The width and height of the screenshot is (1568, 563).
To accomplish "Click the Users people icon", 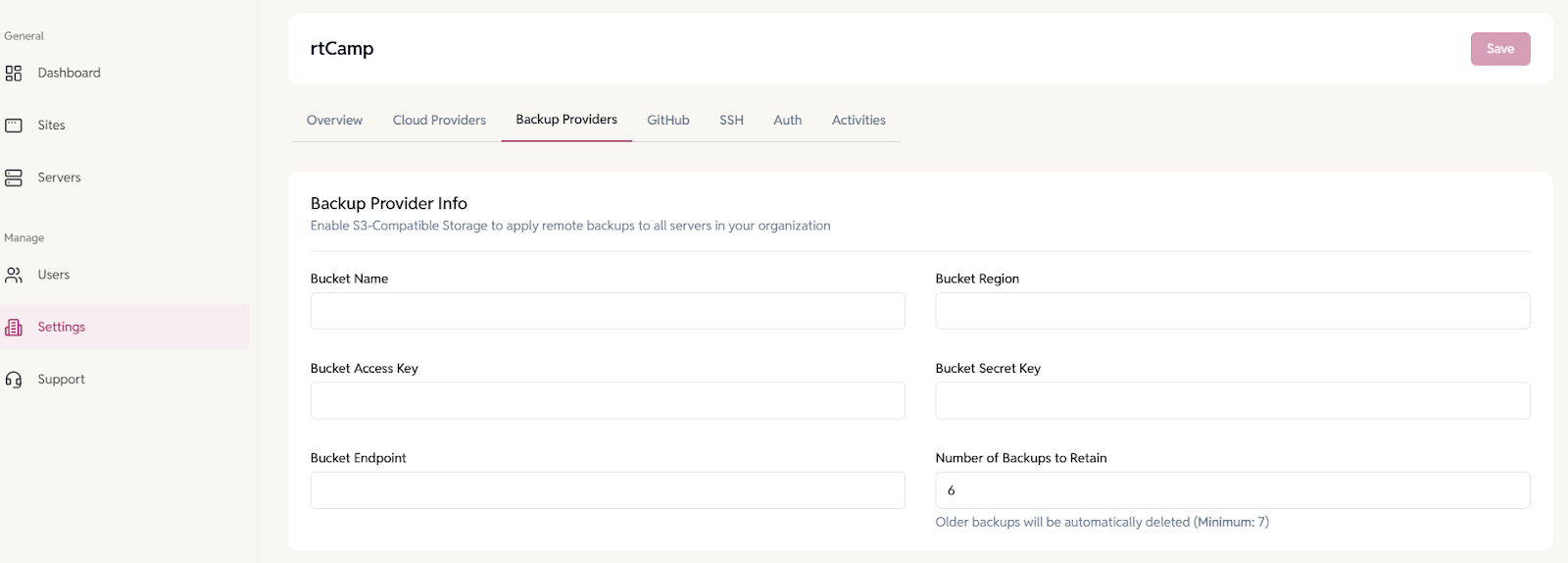I will (14, 276).
